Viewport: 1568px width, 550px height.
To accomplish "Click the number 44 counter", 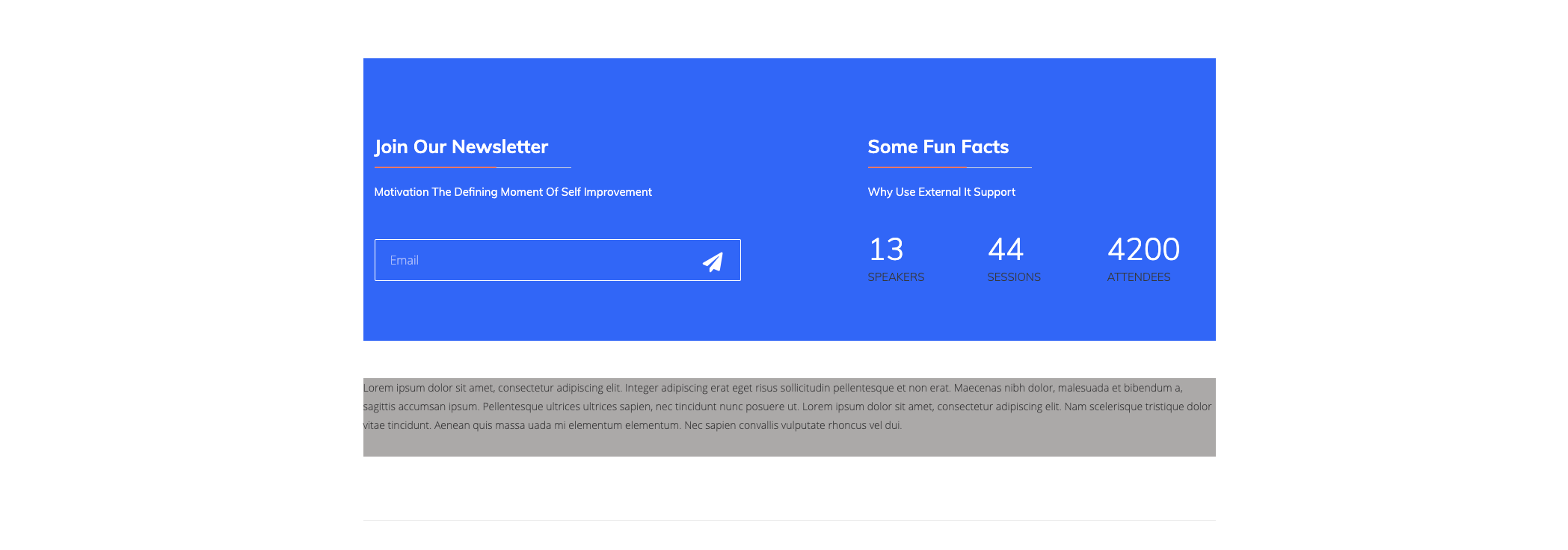I will 1005,250.
